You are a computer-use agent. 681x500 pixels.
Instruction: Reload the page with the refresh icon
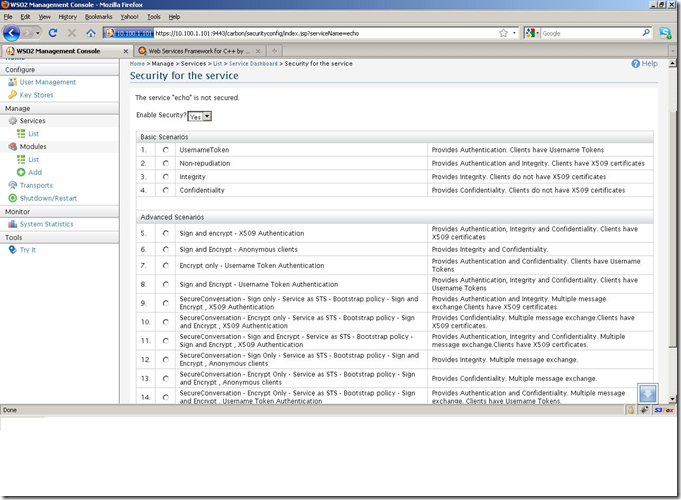(53, 33)
